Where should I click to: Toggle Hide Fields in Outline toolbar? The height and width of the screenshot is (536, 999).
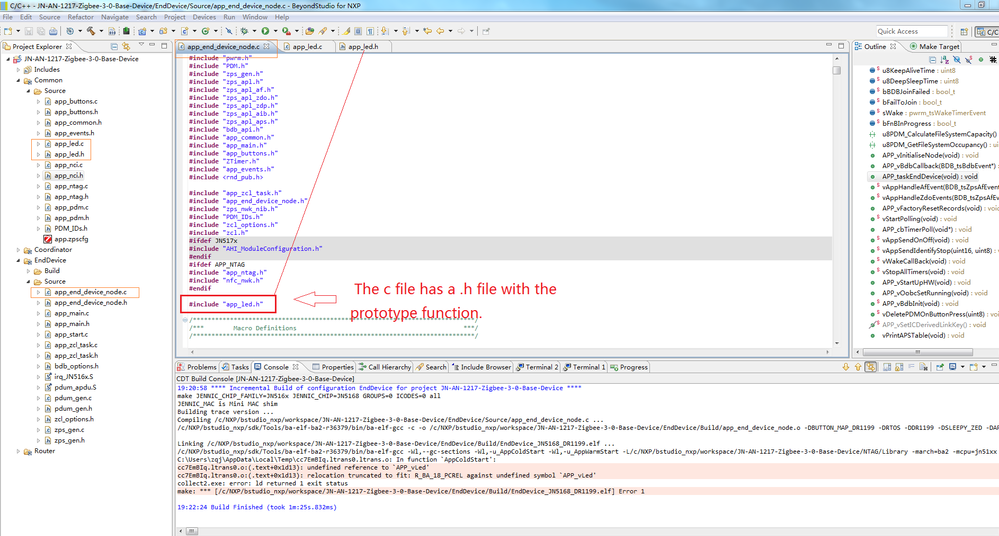957,59
